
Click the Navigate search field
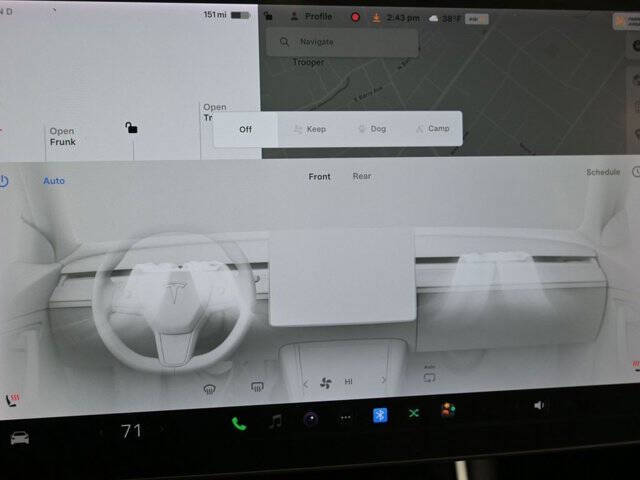[342, 42]
